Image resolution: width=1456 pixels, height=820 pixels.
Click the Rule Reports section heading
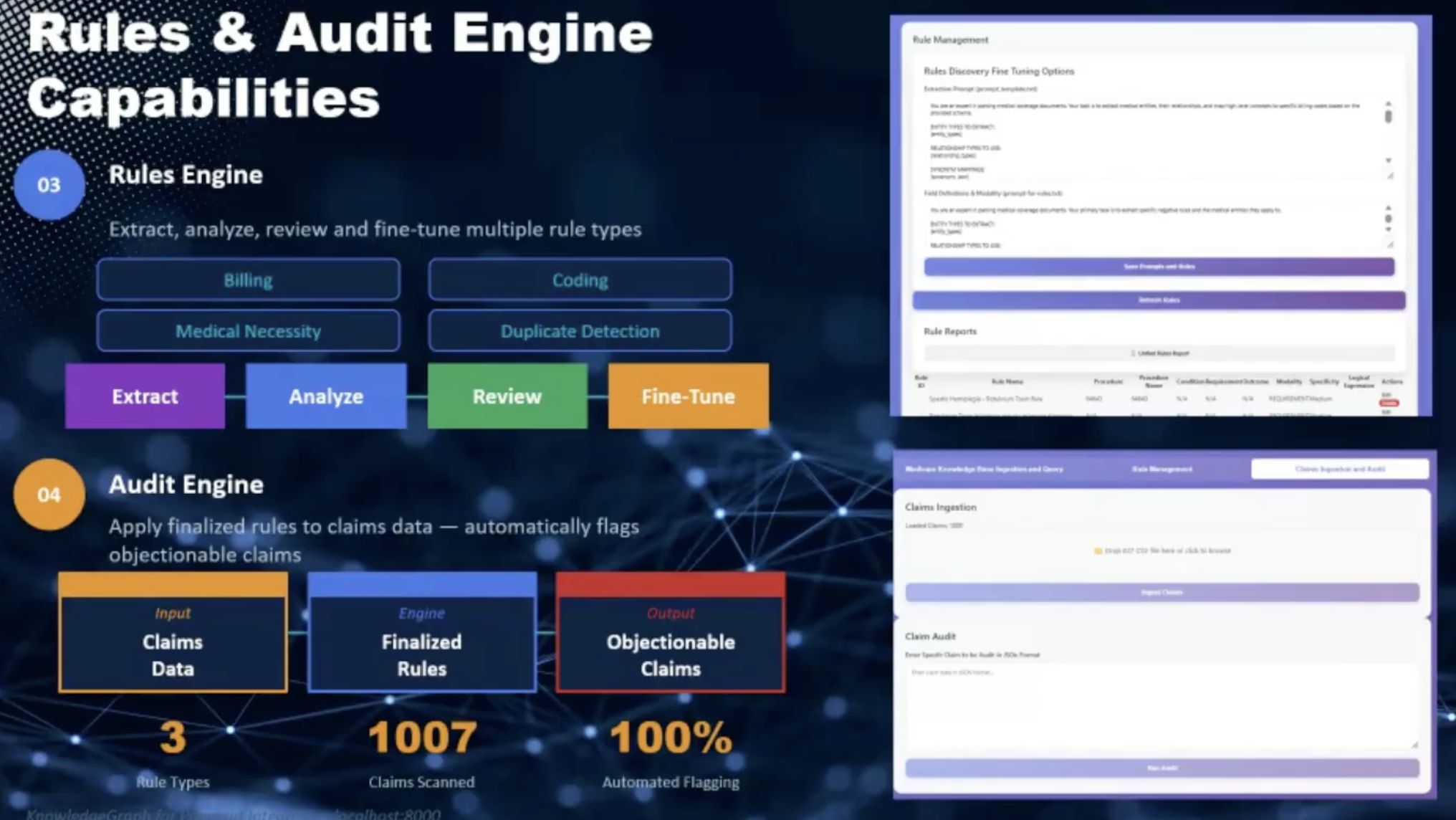pos(950,331)
